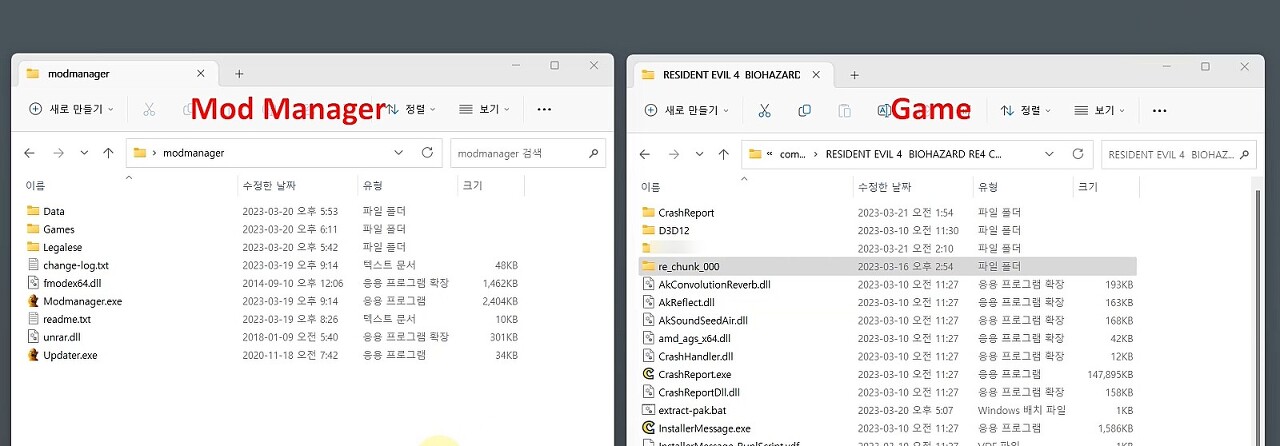The width and height of the screenshot is (1280, 446).
Task: Select the Updater.exe application icon
Action: pos(33,355)
